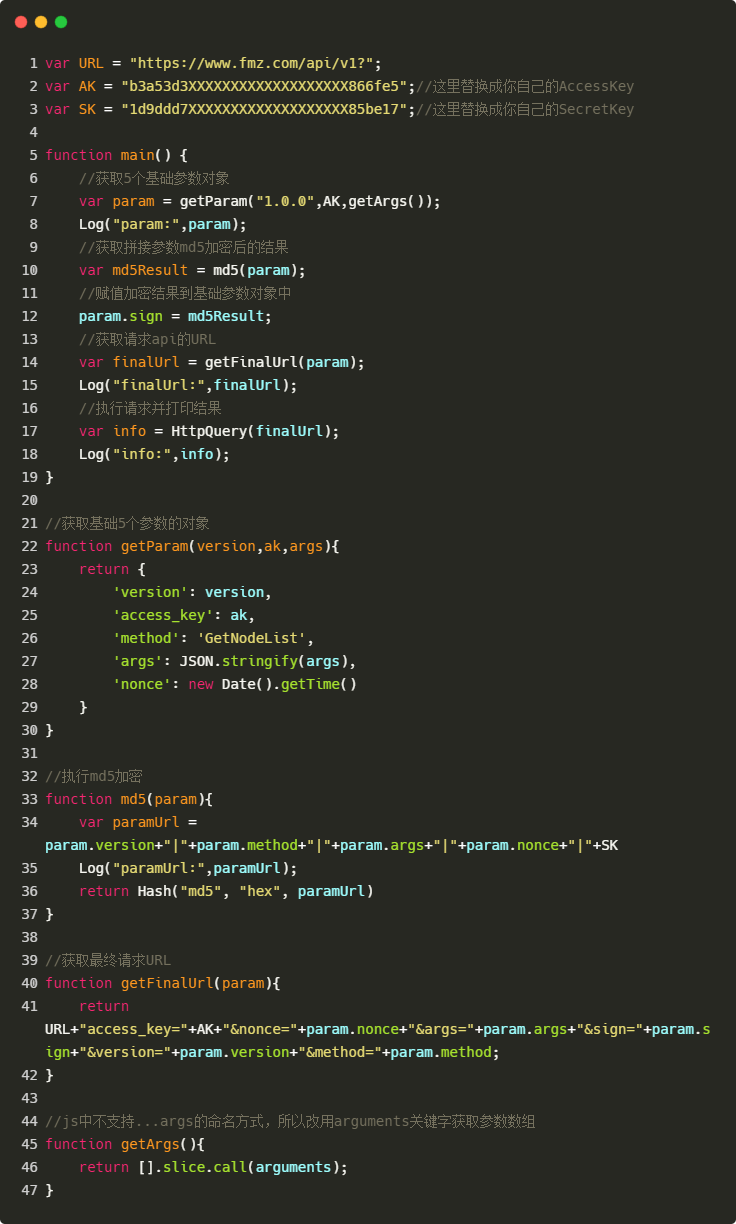
Task: Click the "function main()" declaration
Action: click(116, 155)
